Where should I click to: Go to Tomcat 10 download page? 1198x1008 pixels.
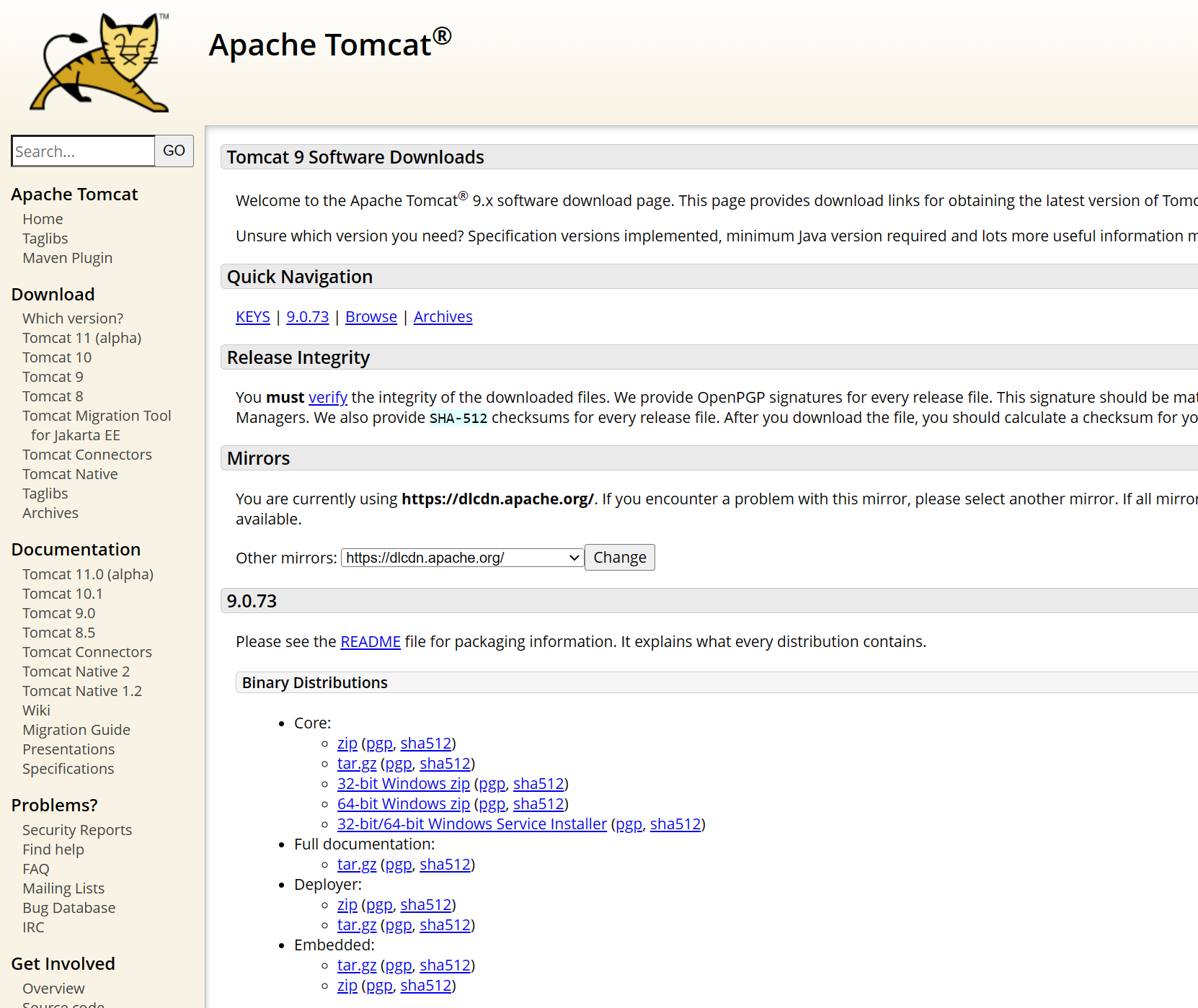click(57, 357)
